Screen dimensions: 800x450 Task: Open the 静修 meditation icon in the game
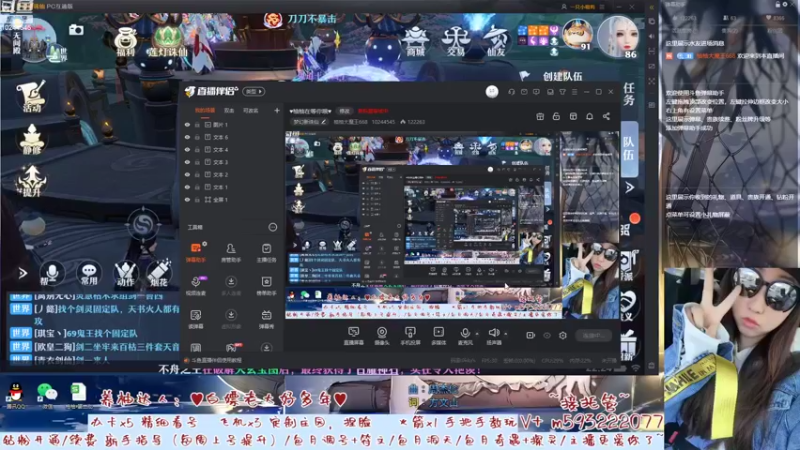click(32, 139)
